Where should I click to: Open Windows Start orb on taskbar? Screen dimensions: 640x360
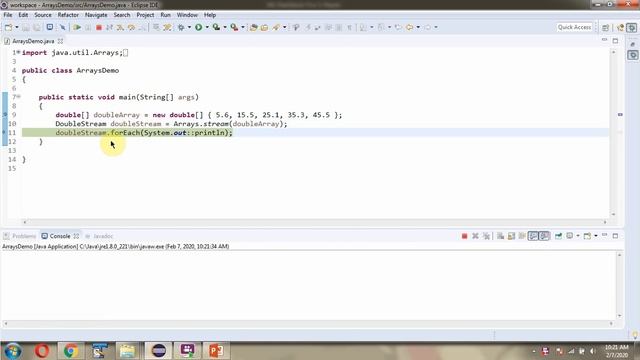pos(13,351)
